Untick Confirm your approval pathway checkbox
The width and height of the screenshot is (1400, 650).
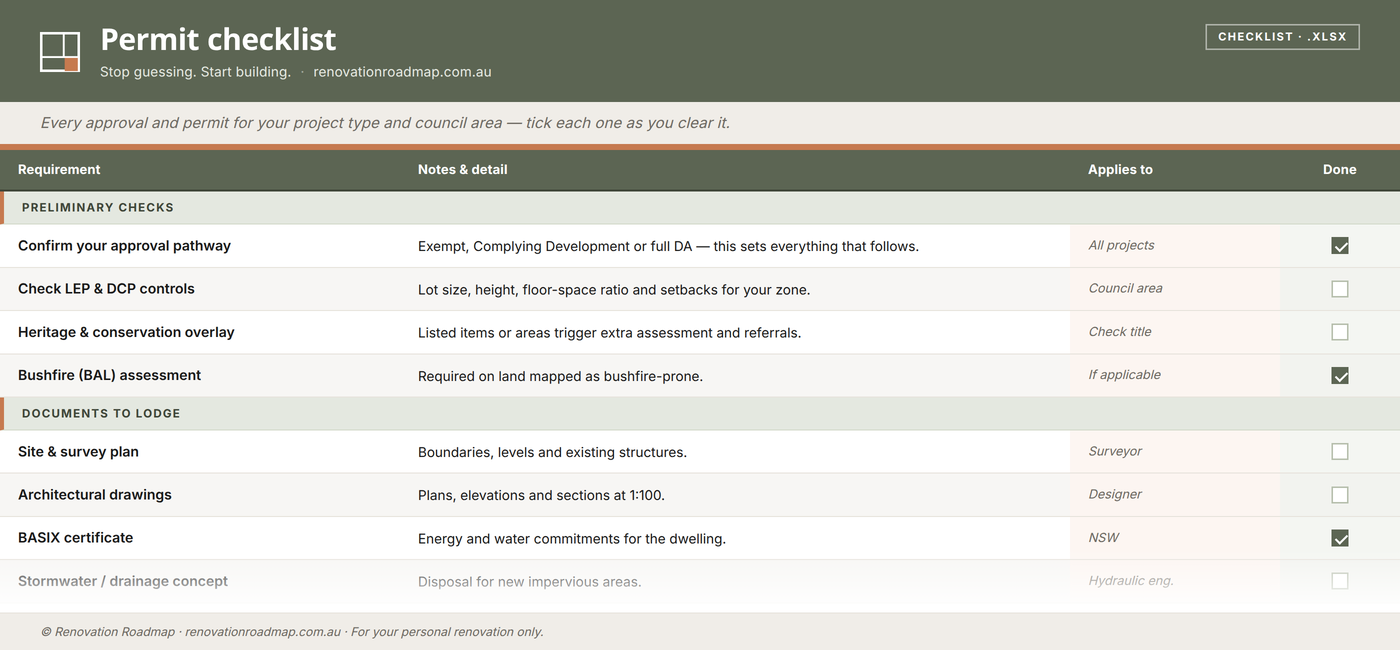(x=1340, y=246)
